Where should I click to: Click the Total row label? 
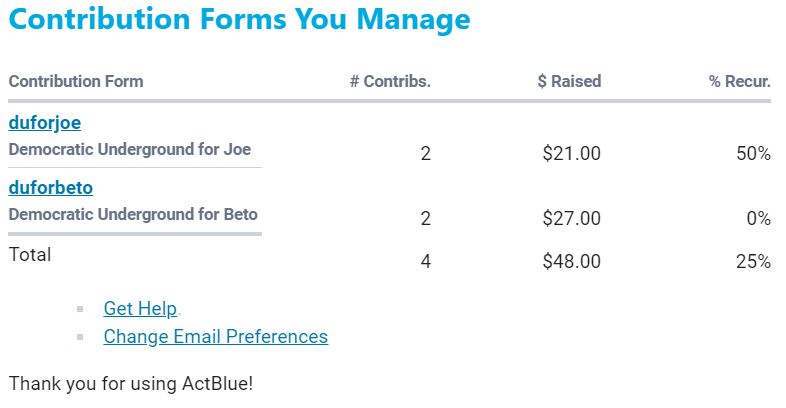point(30,255)
